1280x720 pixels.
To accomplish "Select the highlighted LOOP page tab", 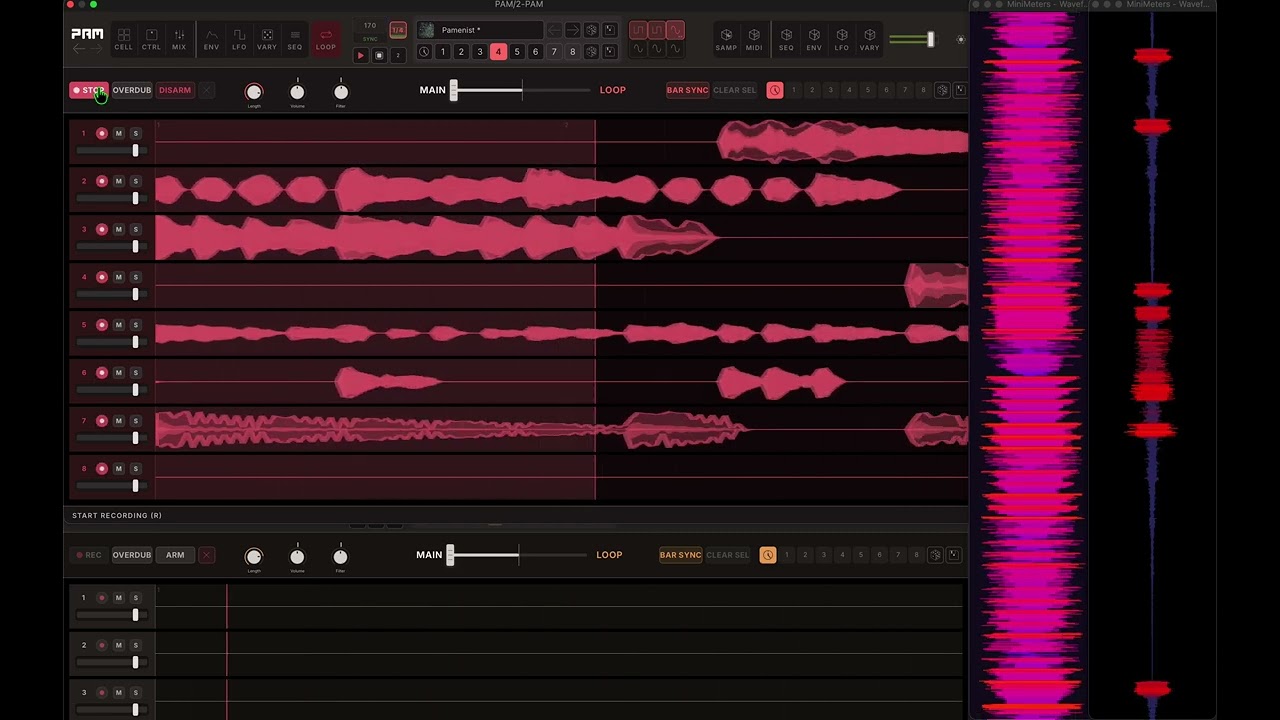I will click(x=326, y=39).
